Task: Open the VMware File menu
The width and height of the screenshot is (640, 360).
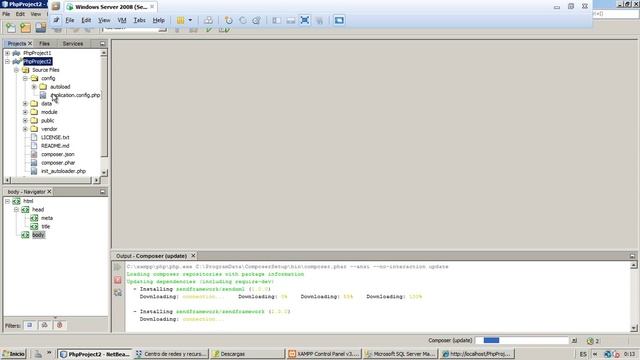Action: pyautogui.click(x=70, y=20)
